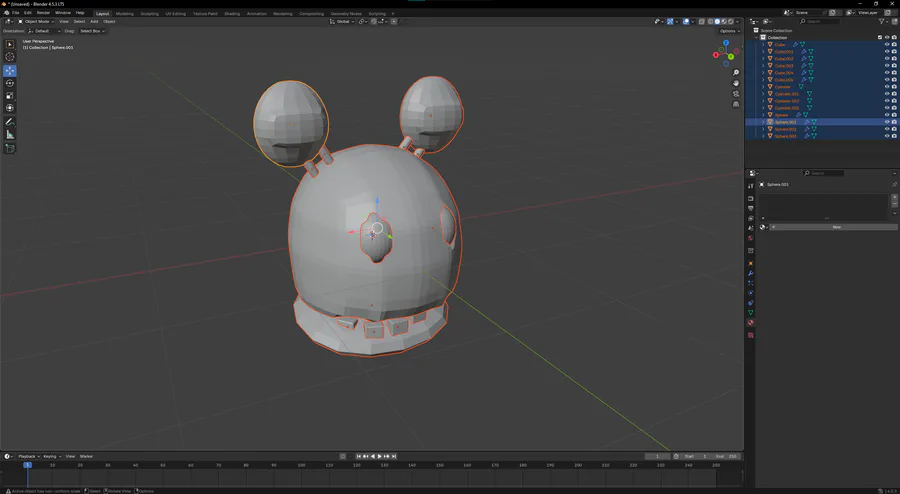Activate the Rotate tool

(10, 83)
